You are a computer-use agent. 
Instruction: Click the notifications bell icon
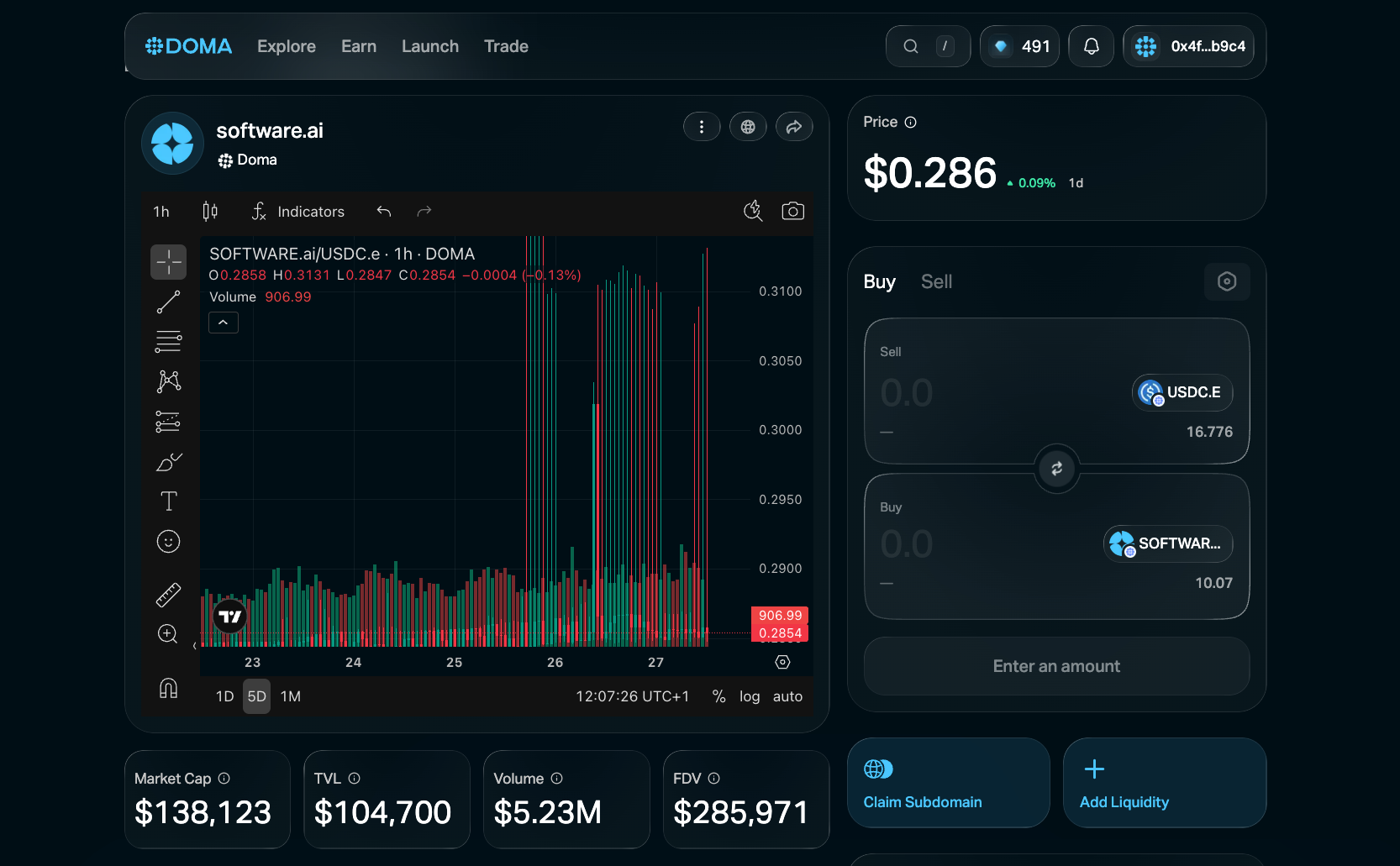(x=1091, y=46)
